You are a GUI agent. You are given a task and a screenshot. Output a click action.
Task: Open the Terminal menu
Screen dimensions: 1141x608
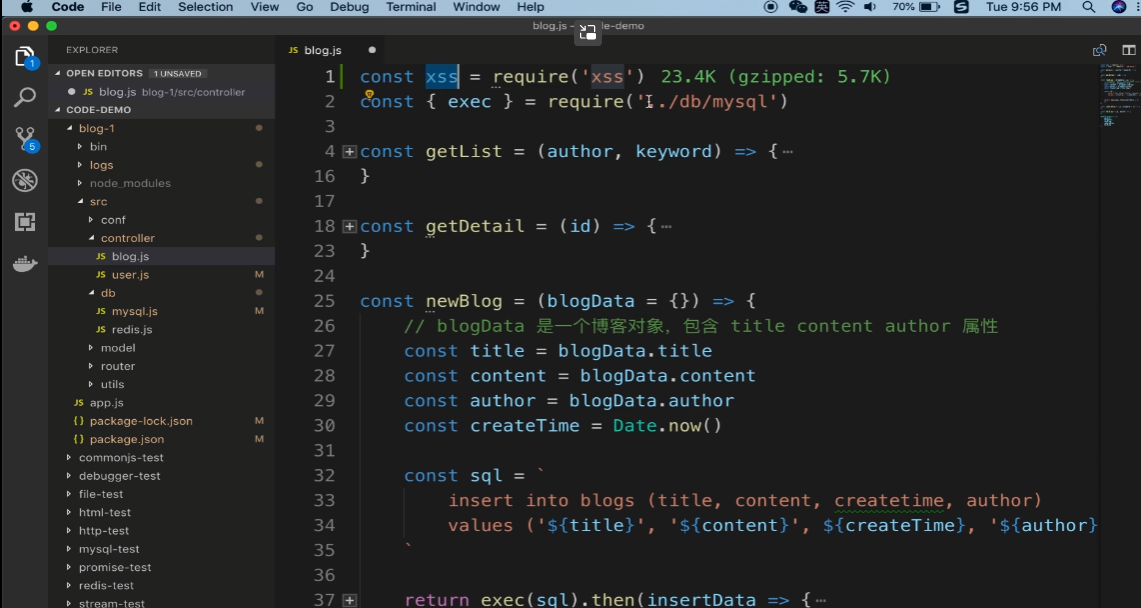coord(411,7)
